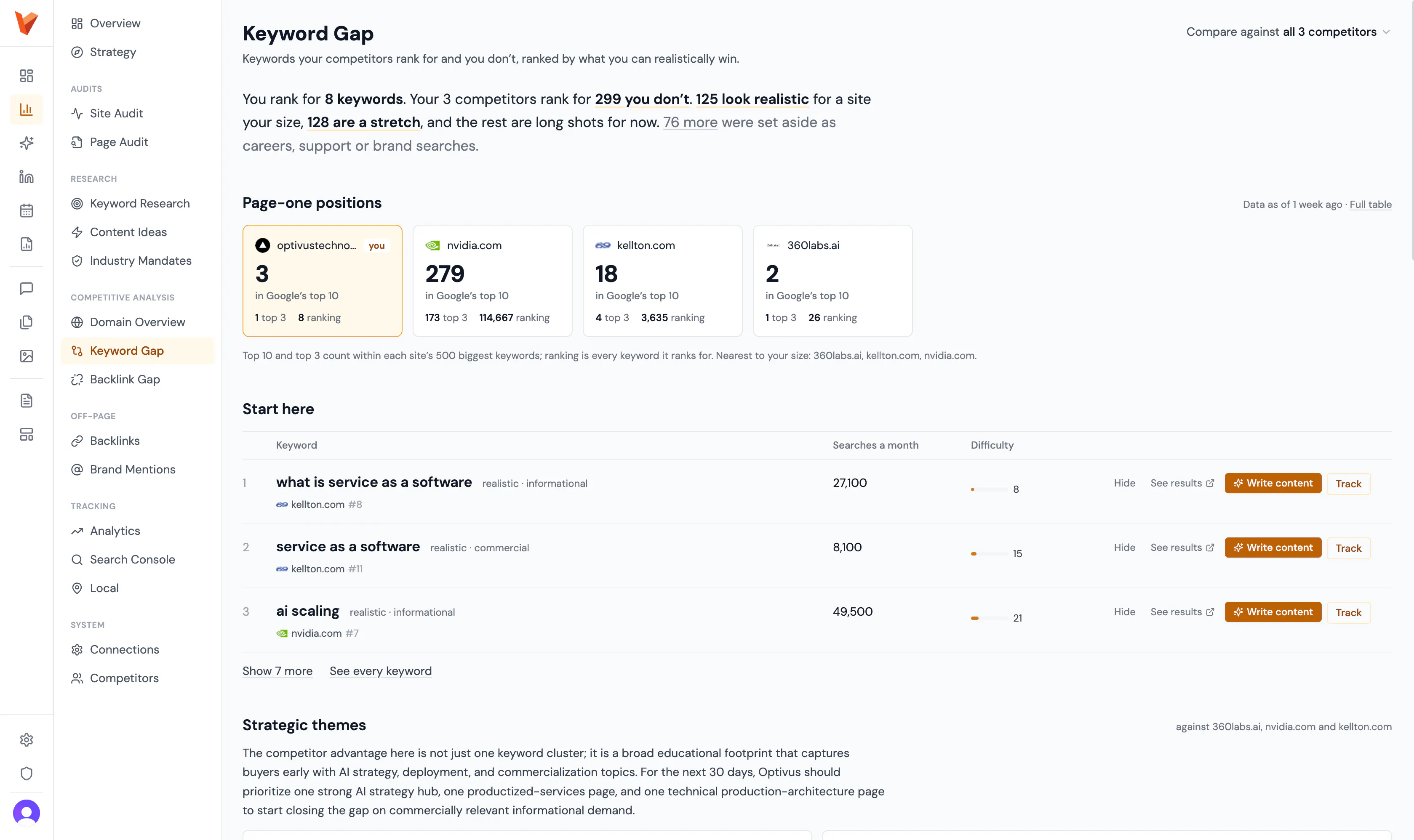This screenshot has height=840, width=1414.
Task: Open the chat bubble icon in the rail
Action: (x=27, y=289)
